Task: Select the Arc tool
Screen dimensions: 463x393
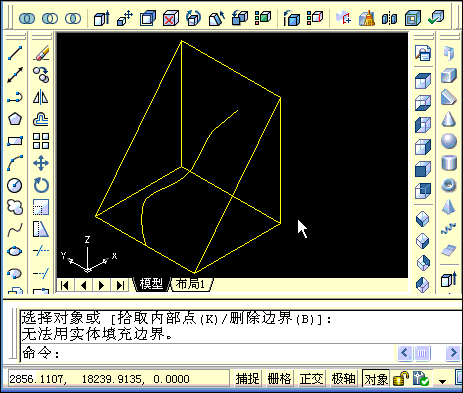Action: [15, 163]
